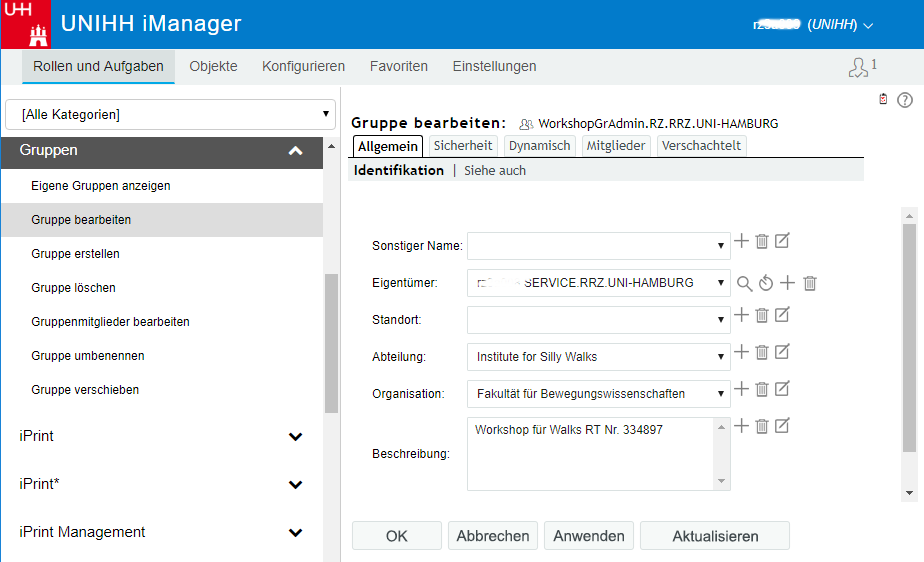Image resolution: width=924 pixels, height=562 pixels.
Task: Add an Abteilung value
Action: tap(741, 352)
